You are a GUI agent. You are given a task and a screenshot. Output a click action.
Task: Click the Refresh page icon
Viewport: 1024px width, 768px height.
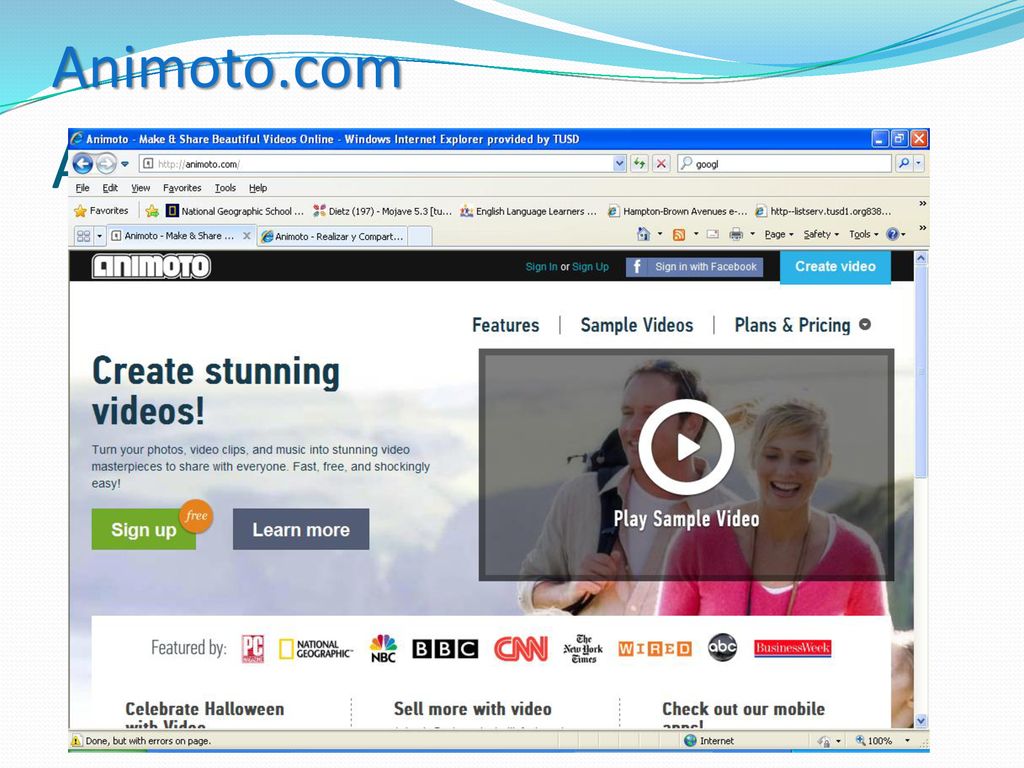pos(639,163)
